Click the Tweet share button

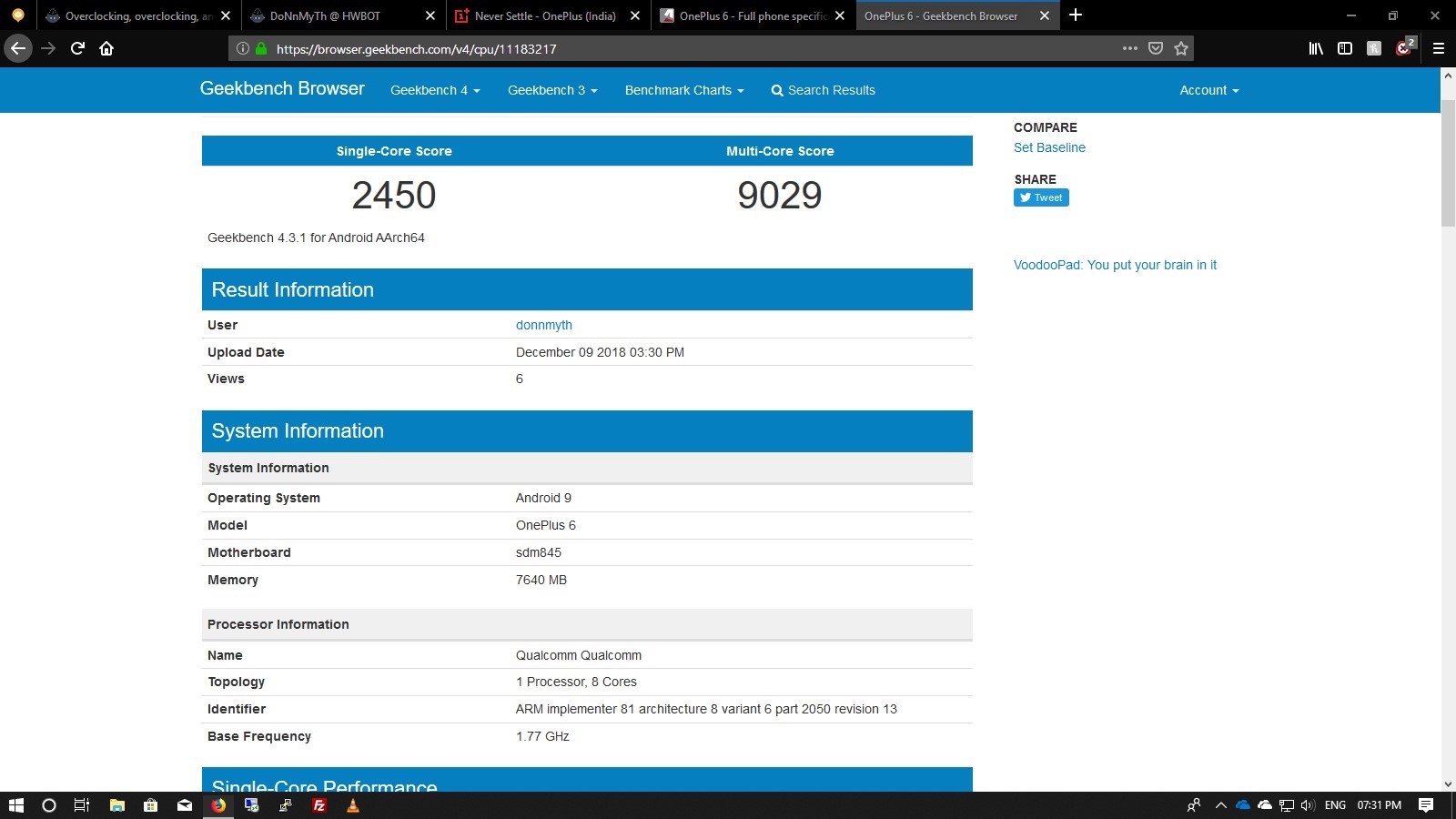click(x=1041, y=197)
